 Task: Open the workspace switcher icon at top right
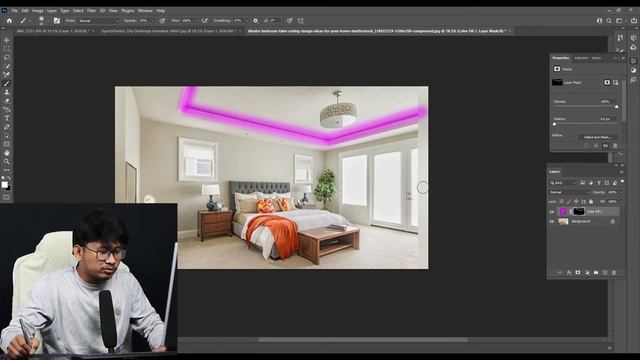(x=619, y=20)
